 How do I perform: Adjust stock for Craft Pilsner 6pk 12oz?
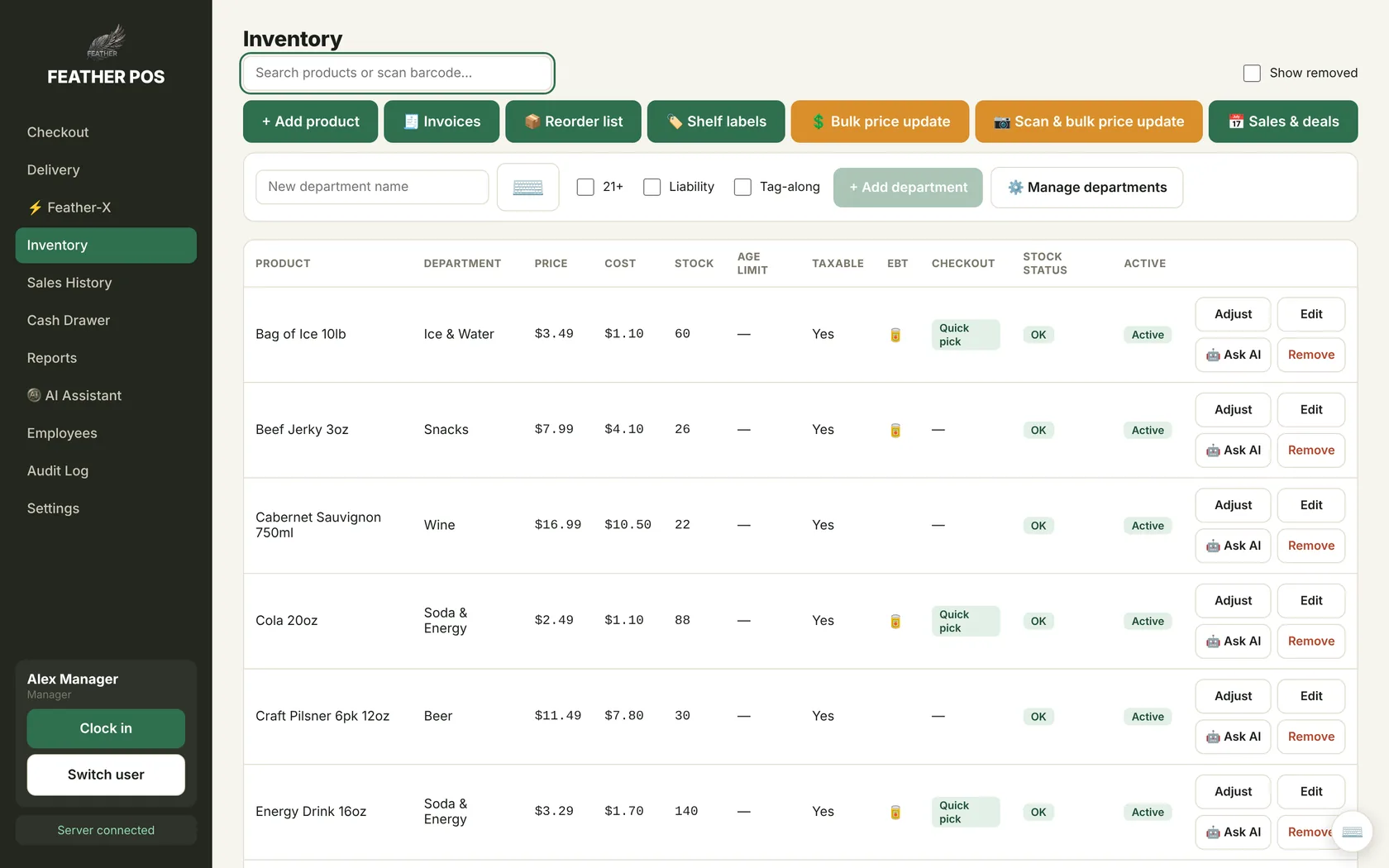(x=1233, y=696)
